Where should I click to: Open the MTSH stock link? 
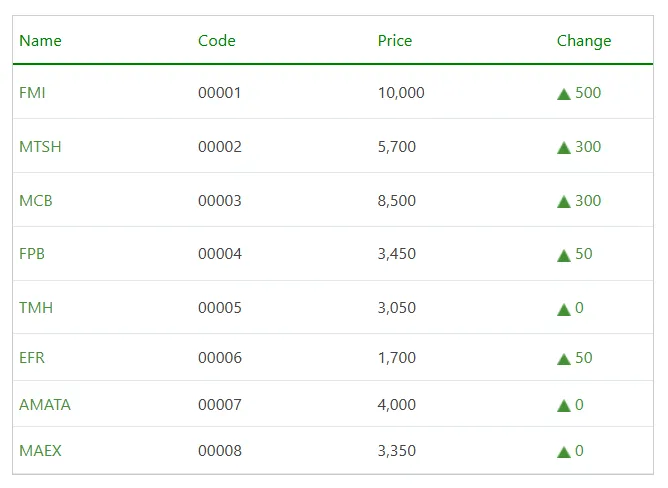(x=40, y=147)
